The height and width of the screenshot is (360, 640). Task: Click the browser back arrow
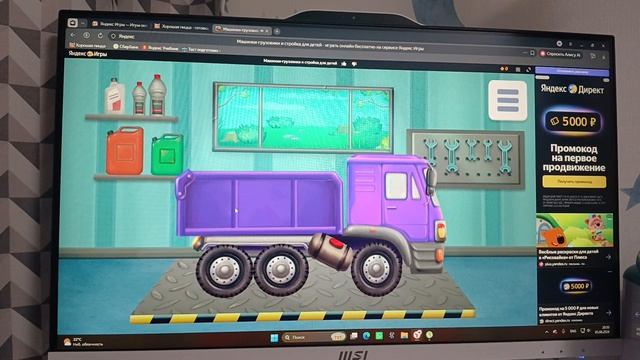[x=73, y=35]
